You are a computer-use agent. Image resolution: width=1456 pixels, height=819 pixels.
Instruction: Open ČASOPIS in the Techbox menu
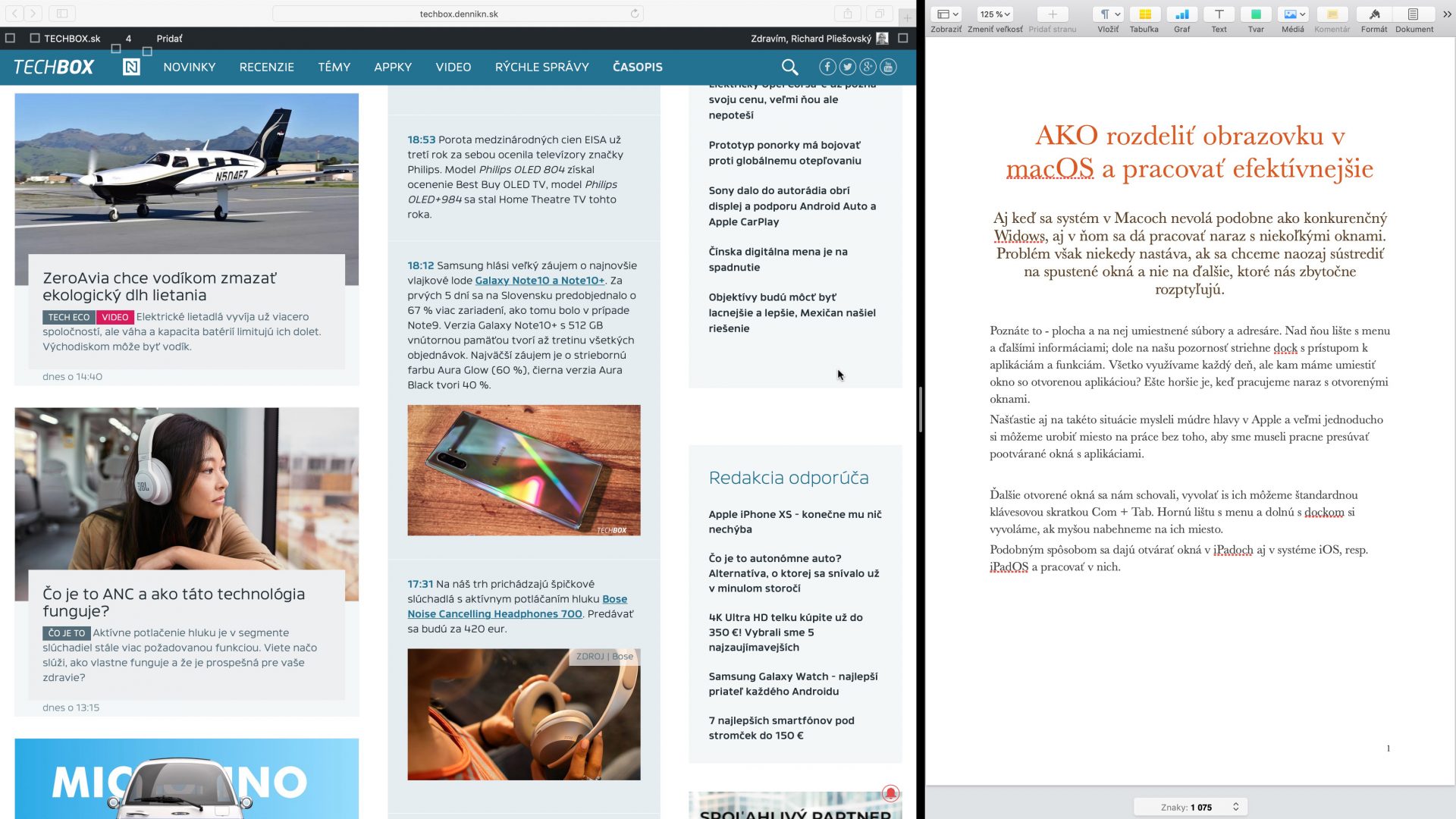(x=638, y=67)
